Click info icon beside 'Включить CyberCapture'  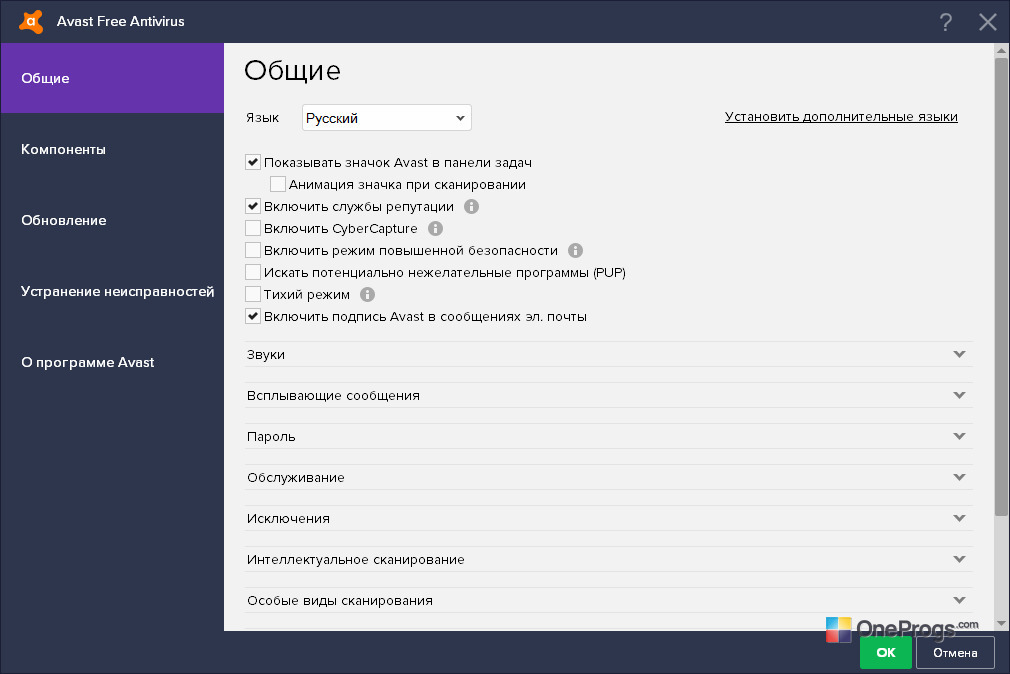[x=435, y=229]
